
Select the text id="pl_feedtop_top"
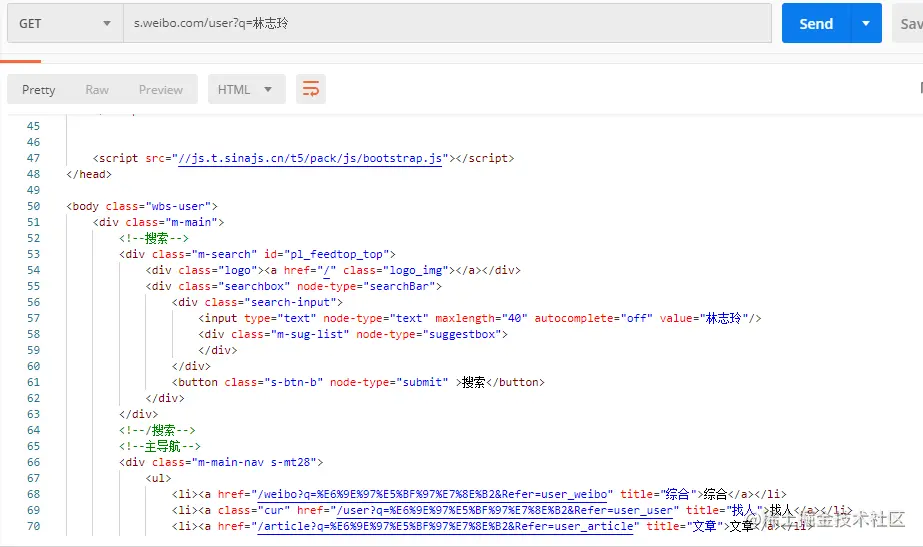click(x=326, y=254)
